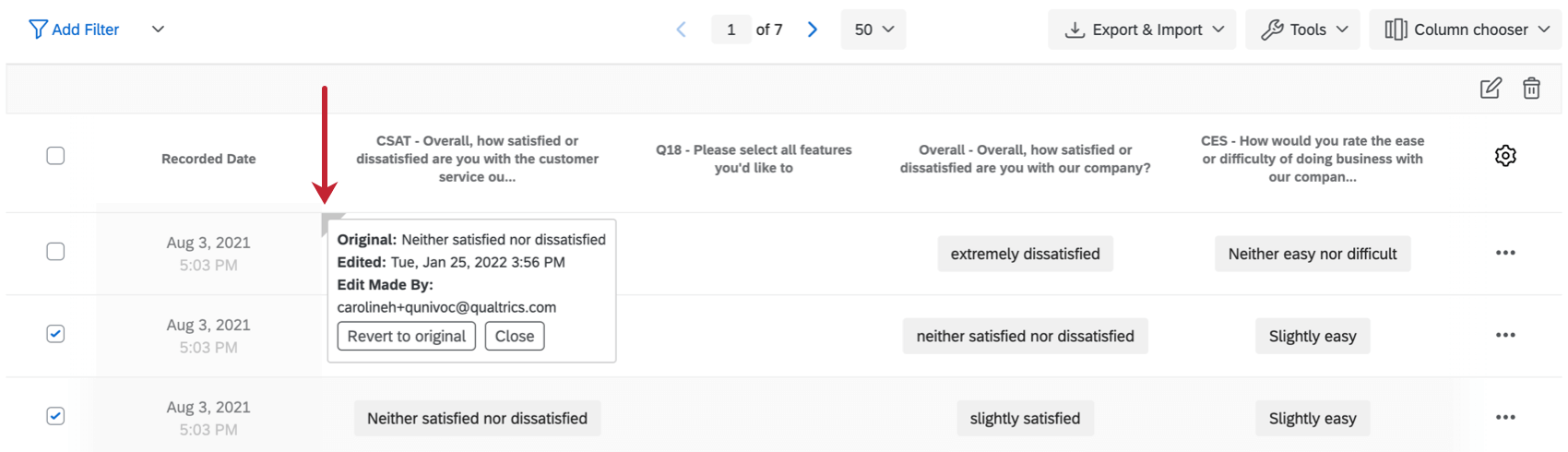Click the Add Filter funnel icon
The height and width of the screenshot is (452, 1568).
tap(38, 30)
